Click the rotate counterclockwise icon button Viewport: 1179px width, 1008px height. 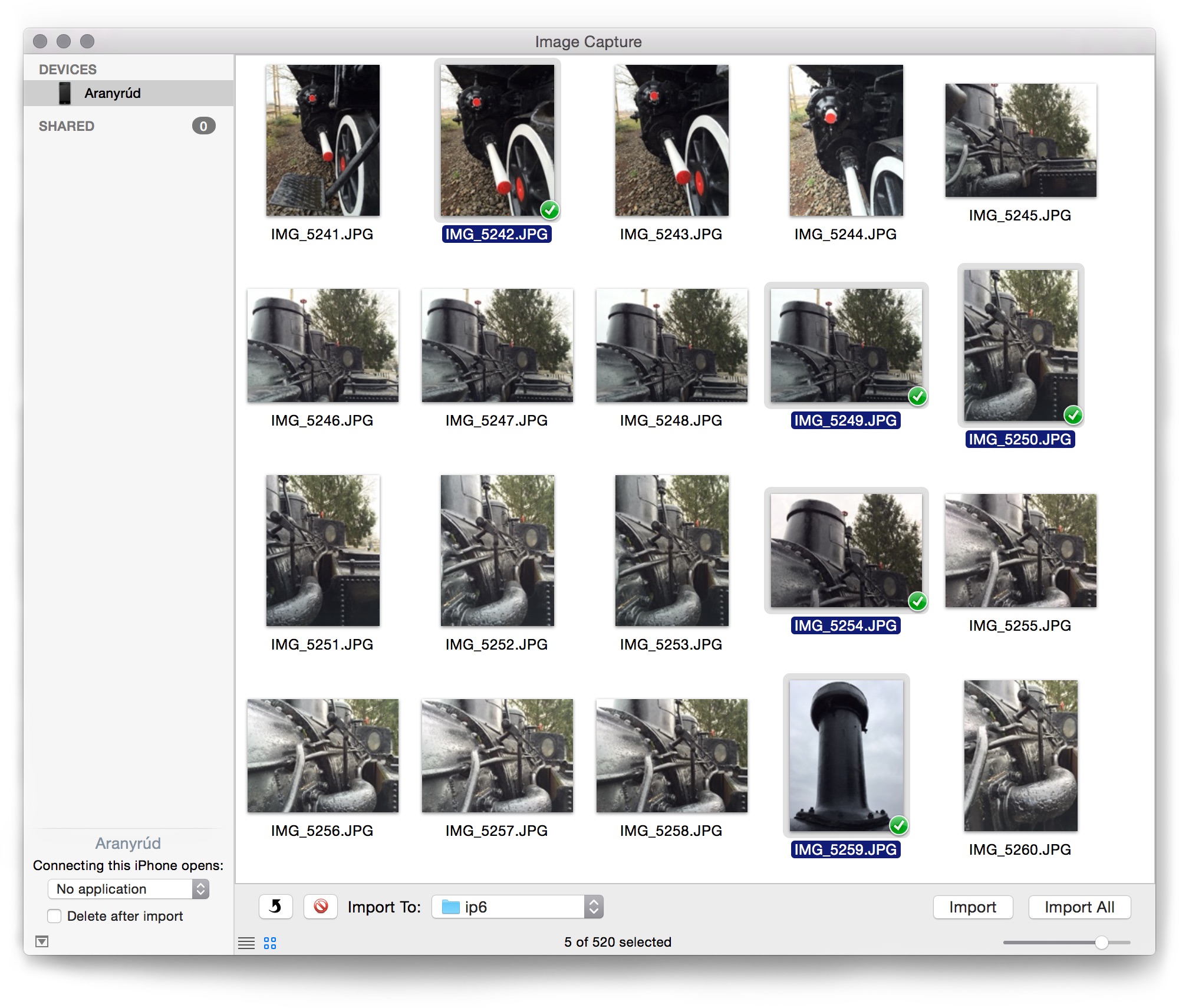275,907
